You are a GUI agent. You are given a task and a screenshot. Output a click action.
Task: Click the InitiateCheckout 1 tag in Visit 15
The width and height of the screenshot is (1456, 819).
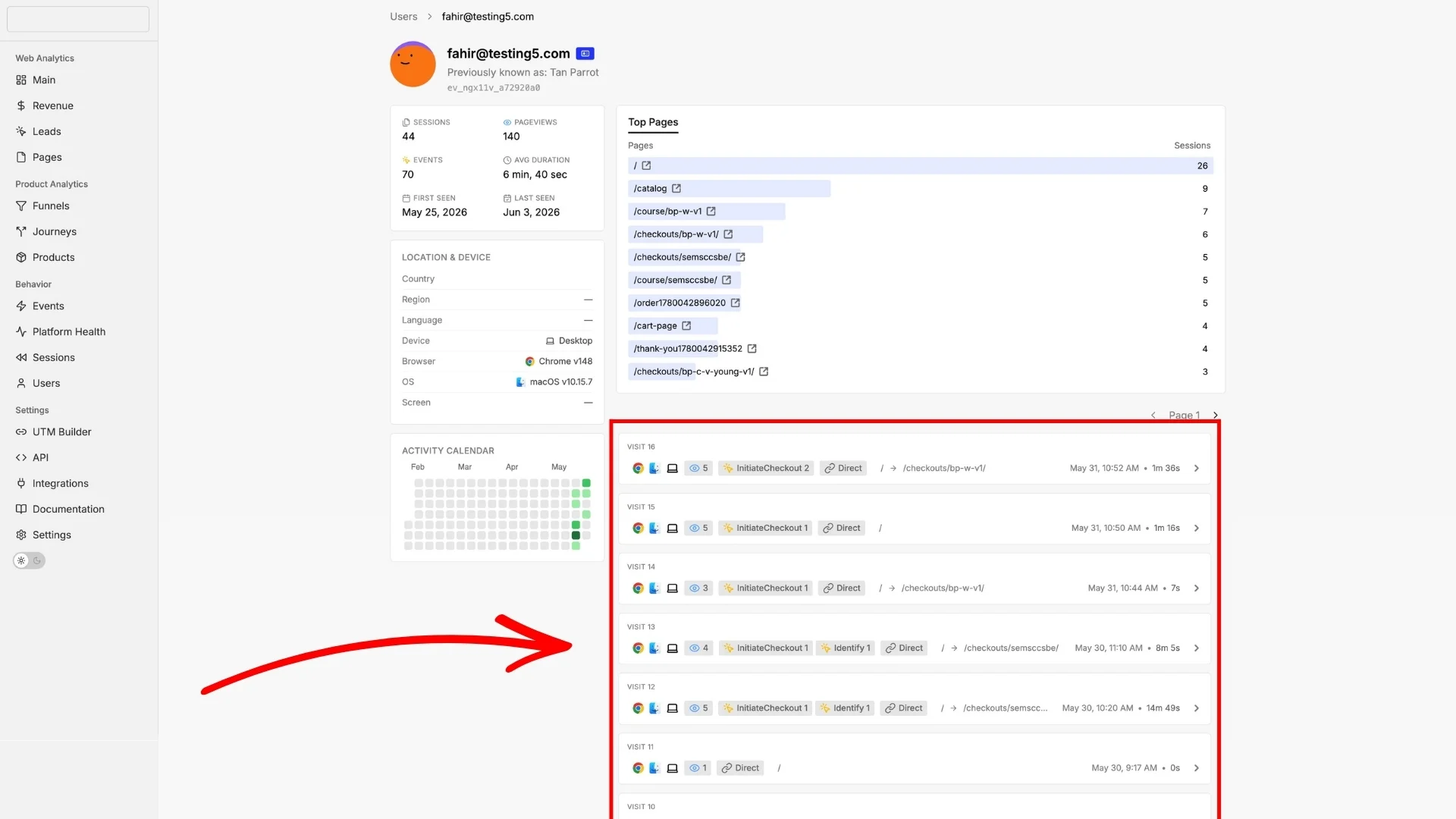[765, 528]
